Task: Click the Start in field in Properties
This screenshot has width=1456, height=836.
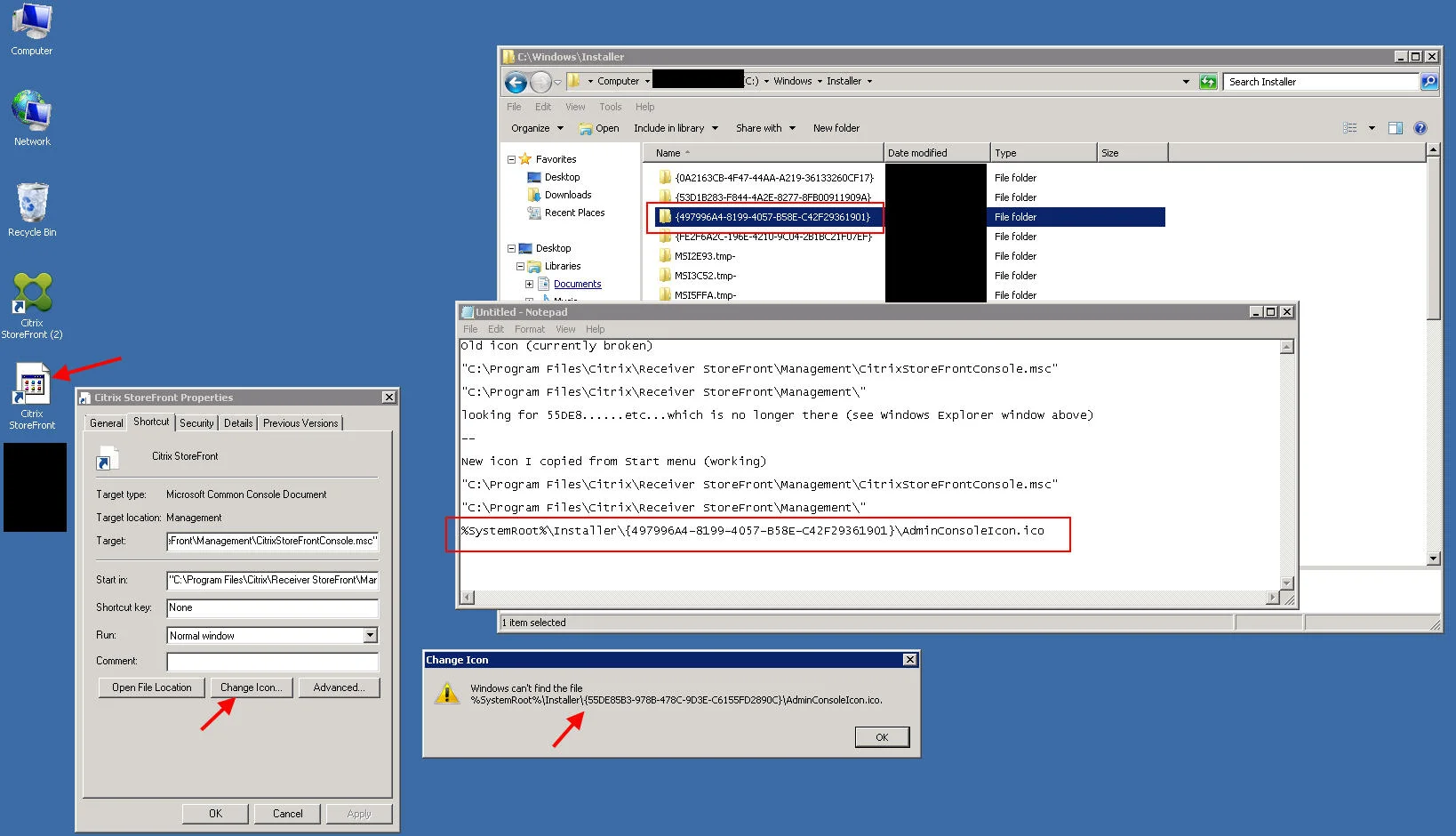Action: (272, 580)
